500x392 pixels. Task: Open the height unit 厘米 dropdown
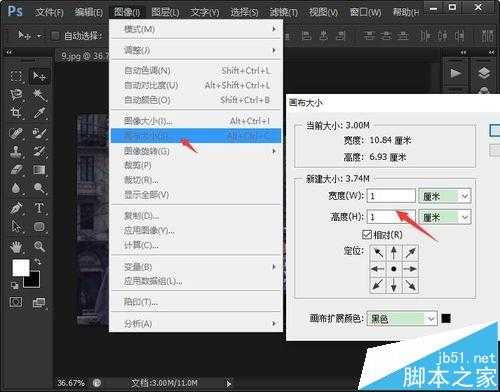[x=445, y=217]
